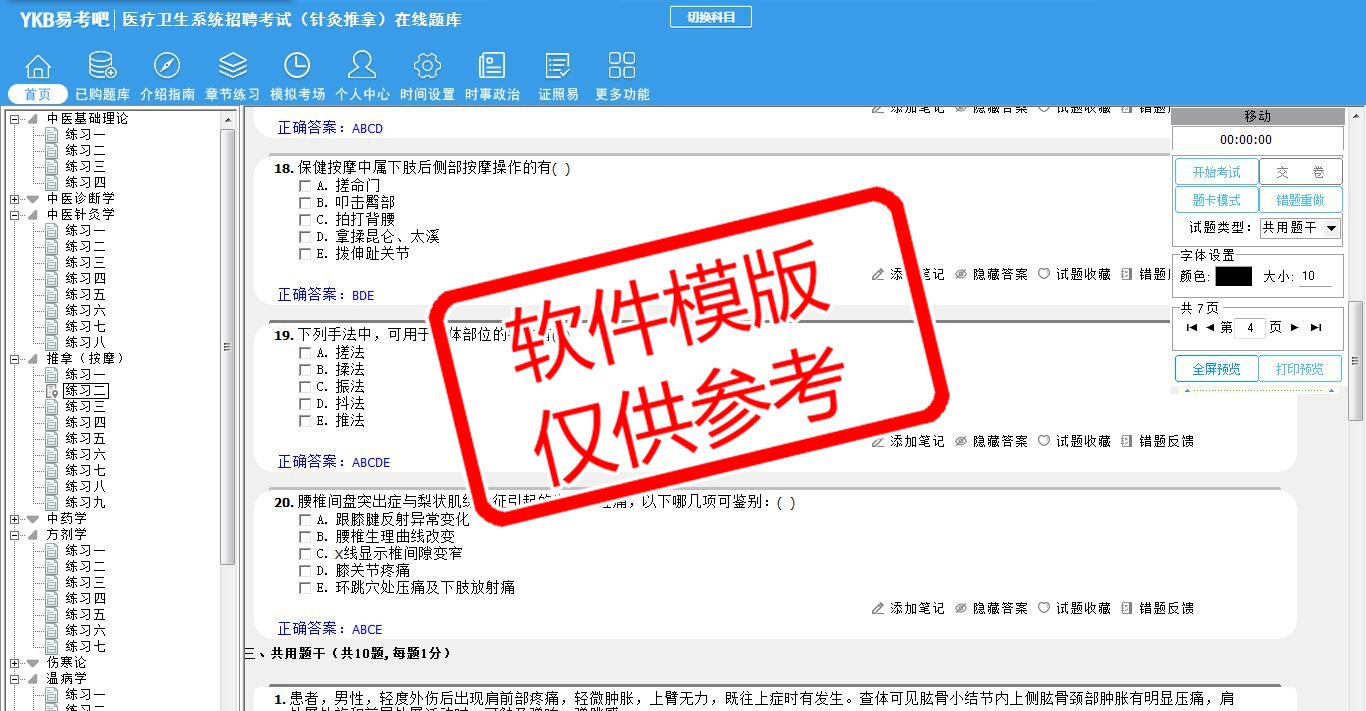Open the 已购题库 database icon
Screen dimensions: 1366x711
[x=102, y=67]
